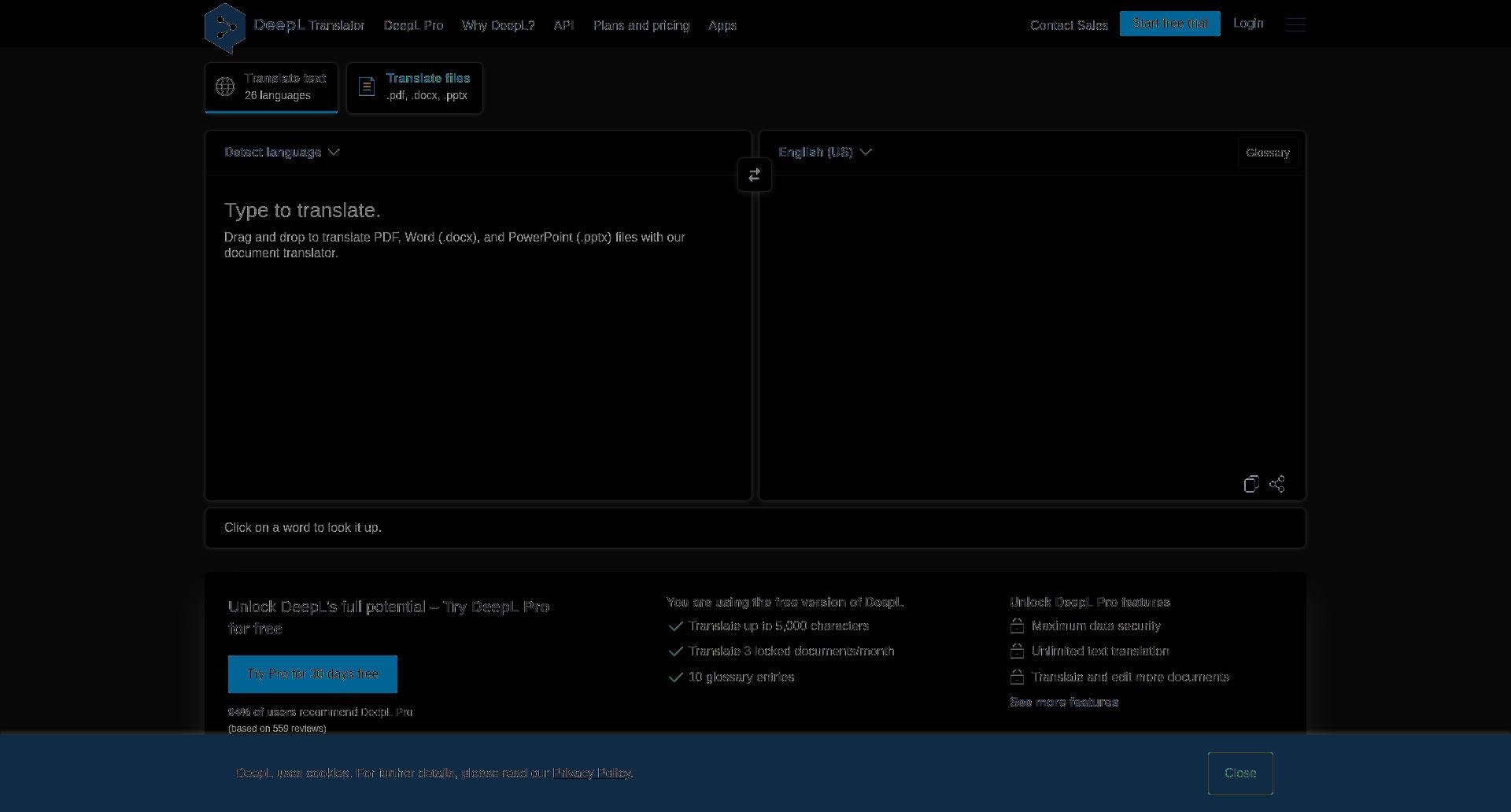This screenshot has width=1511, height=812.
Task: Click 'Unlock DeepL Pro features' heading
Action: coord(1090,602)
